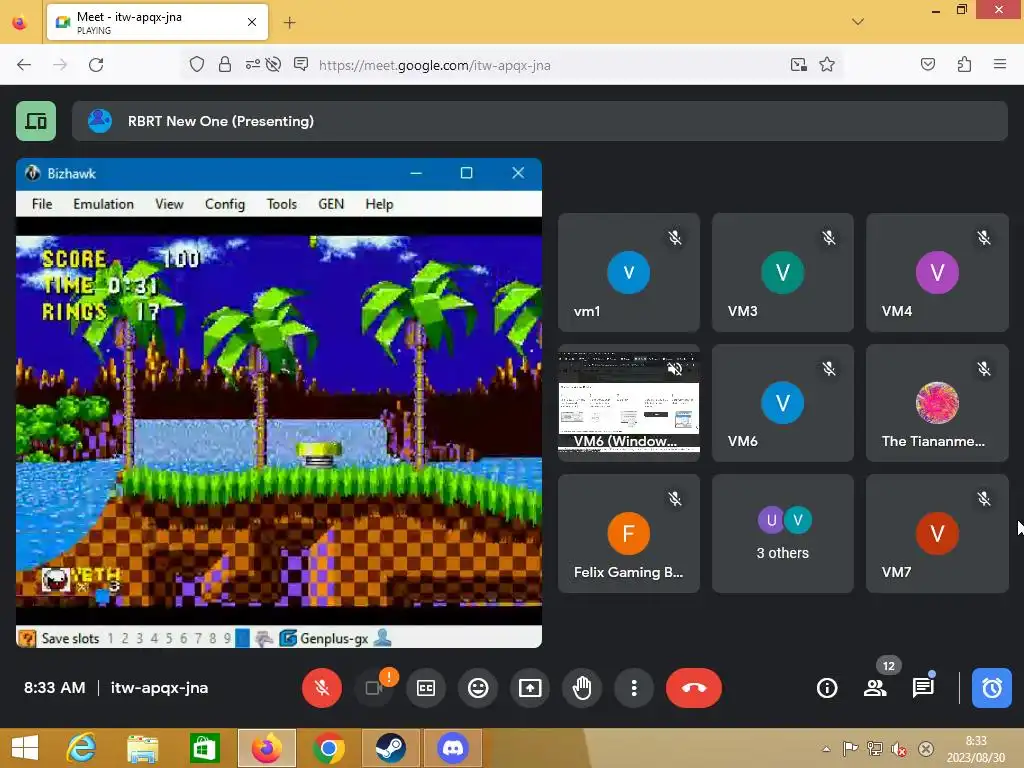The width and height of the screenshot is (1024, 768).
Task: Select the VM6 participant tile
Action: point(782,402)
